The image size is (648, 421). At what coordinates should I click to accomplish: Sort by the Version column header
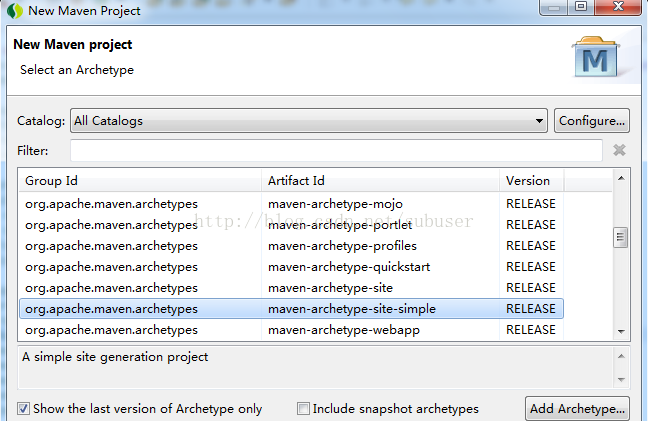tap(531, 181)
